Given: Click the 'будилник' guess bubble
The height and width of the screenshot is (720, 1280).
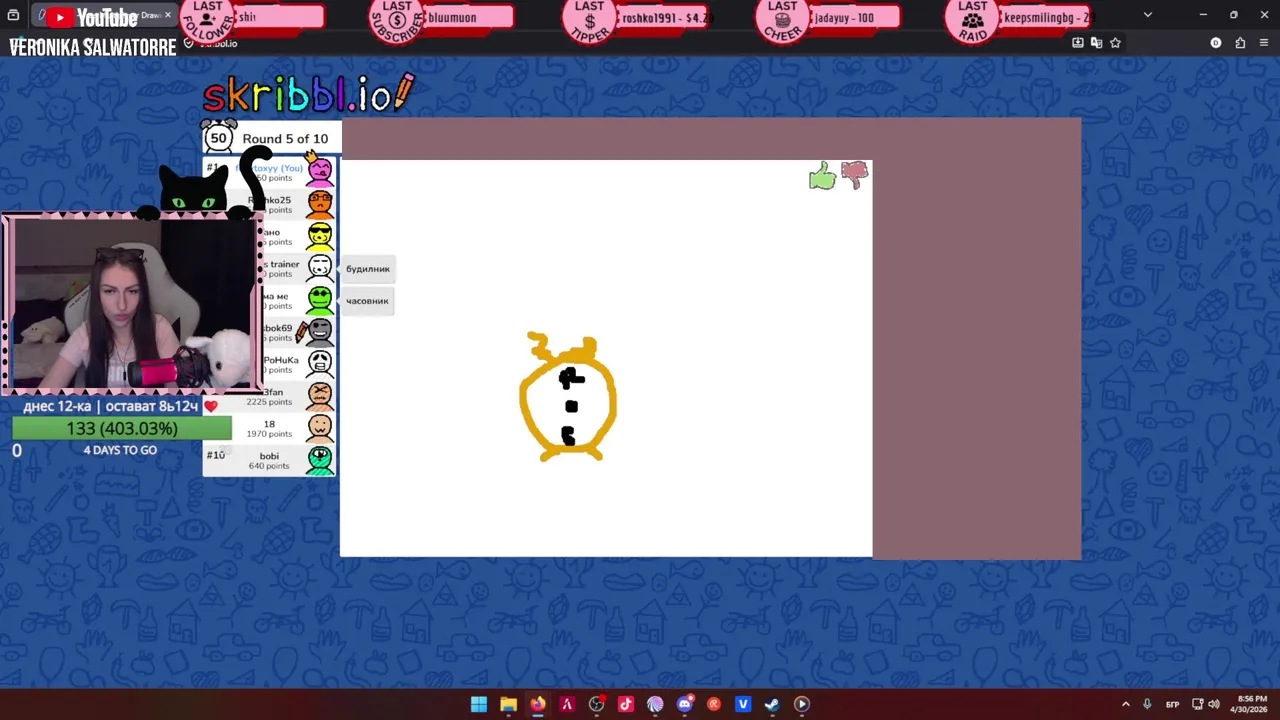Looking at the screenshot, I should click(368, 269).
